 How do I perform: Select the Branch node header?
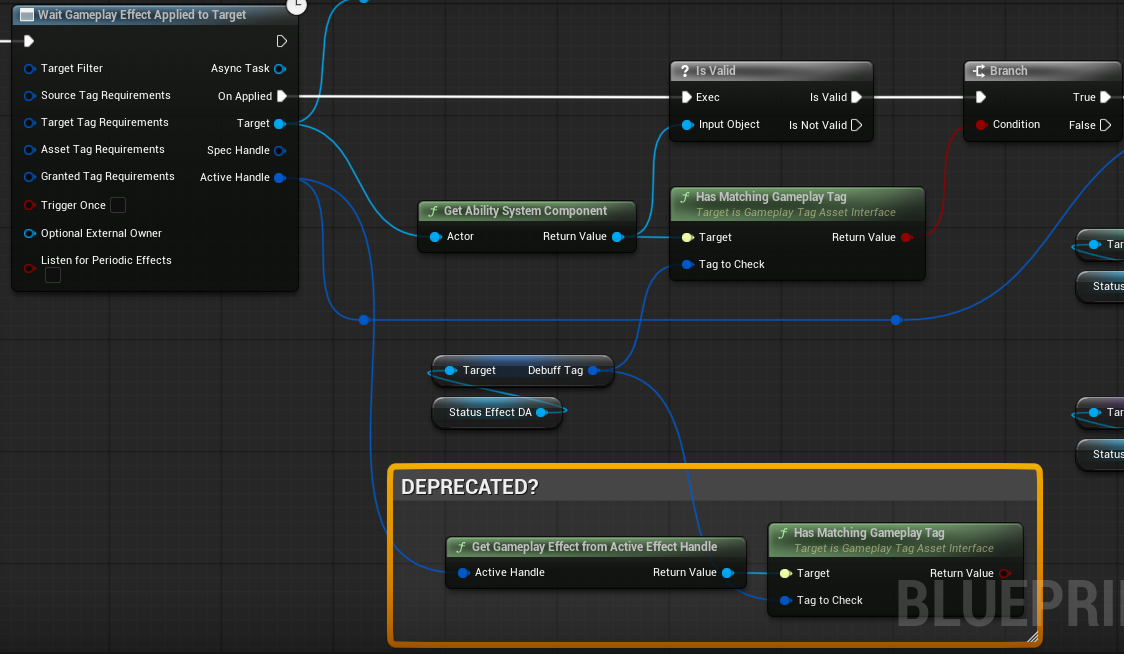[x=1044, y=70]
